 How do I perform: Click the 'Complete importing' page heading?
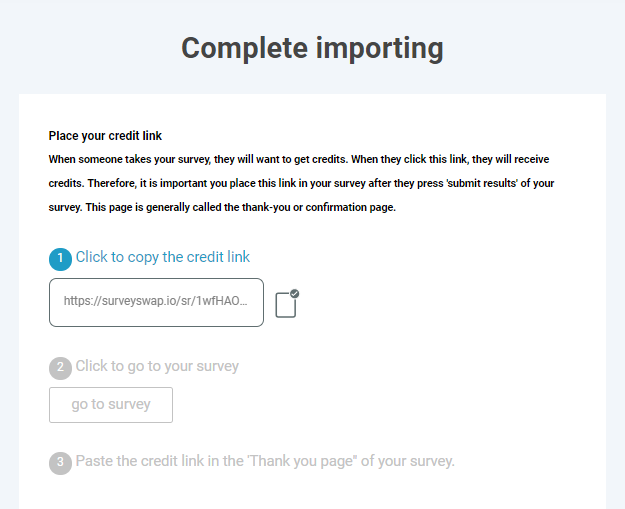coord(312,47)
